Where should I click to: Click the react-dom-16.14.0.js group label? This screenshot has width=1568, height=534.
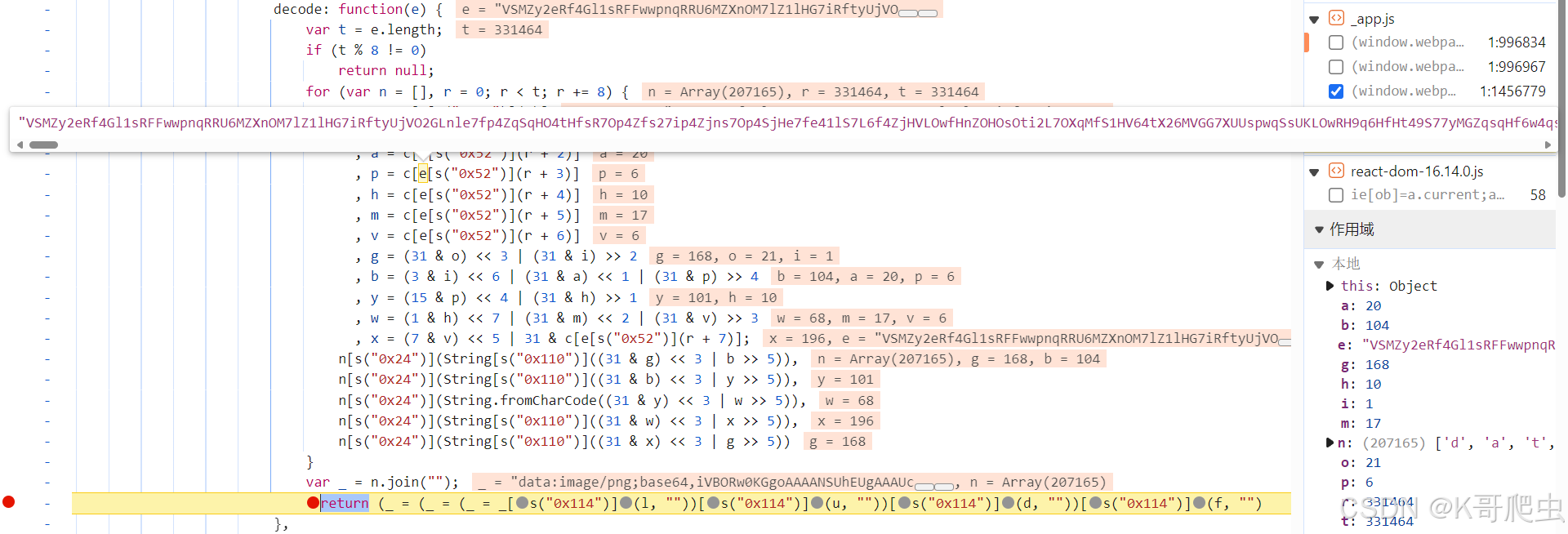(1417, 171)
